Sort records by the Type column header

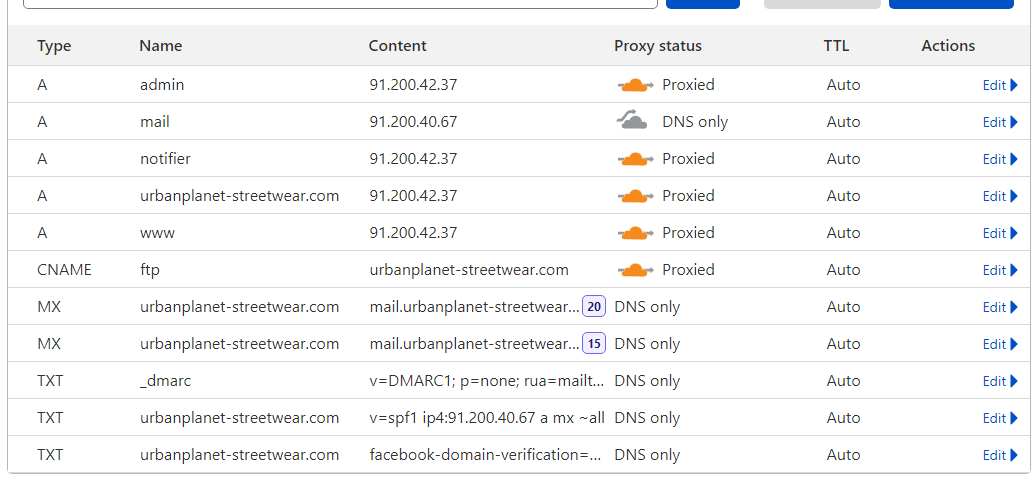[54, 46]
